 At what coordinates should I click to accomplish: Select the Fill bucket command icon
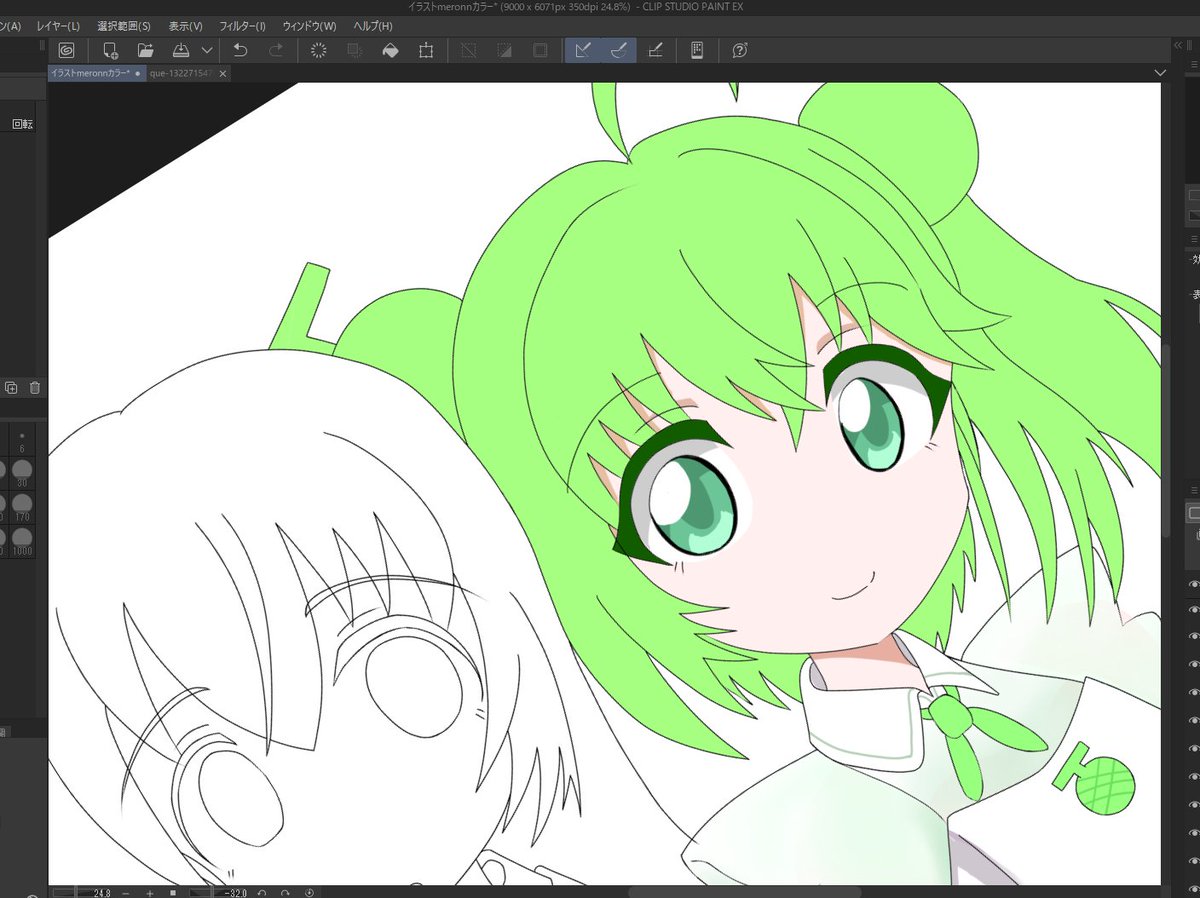390,50
